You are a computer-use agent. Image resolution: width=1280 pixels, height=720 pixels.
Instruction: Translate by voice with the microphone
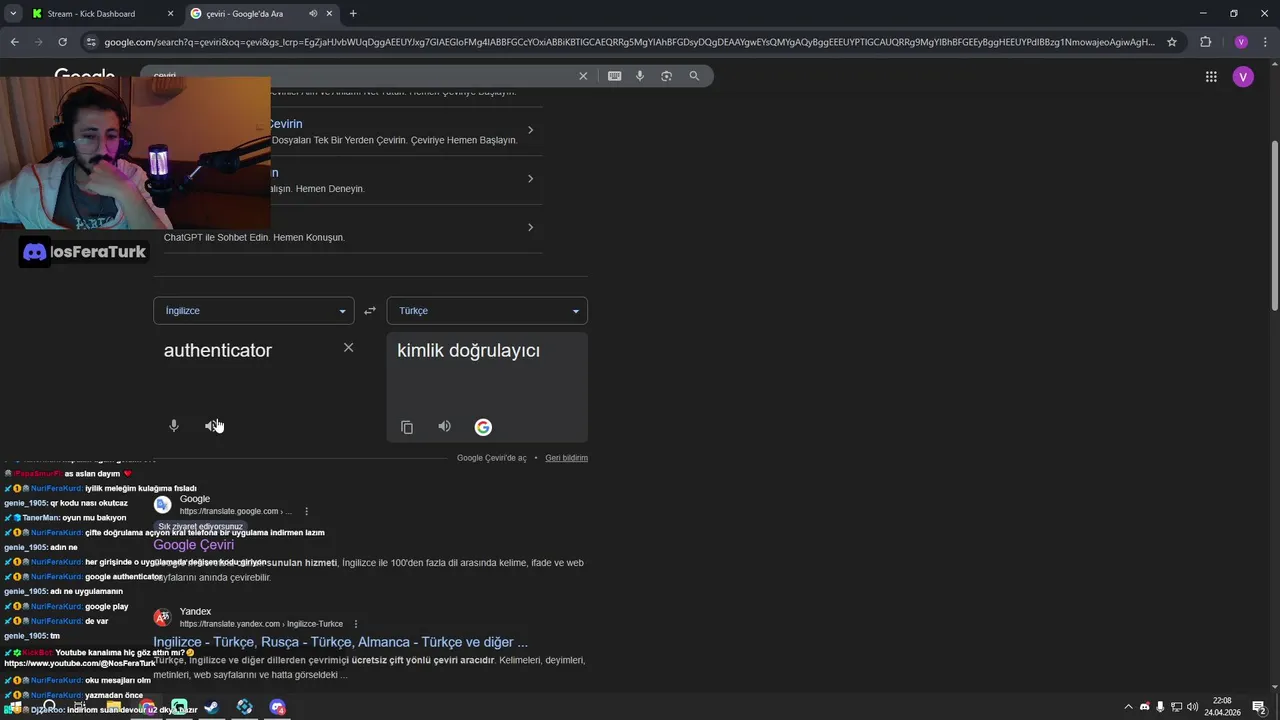click(174, 426)
